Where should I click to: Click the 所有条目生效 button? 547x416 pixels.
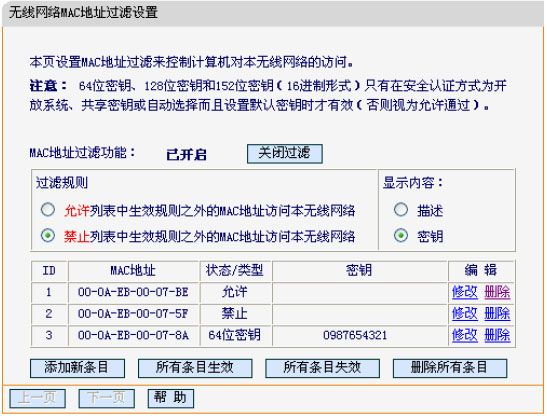195,368
